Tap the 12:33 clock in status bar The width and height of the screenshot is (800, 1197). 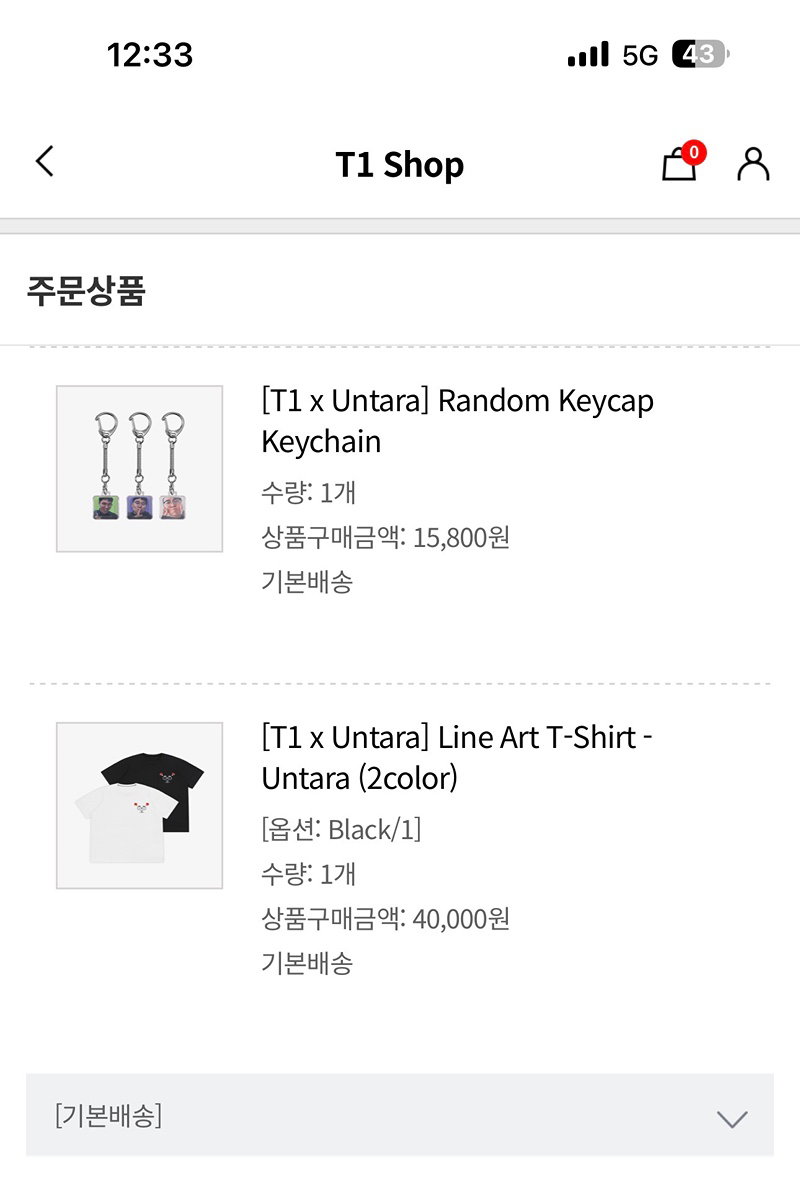click(x=150, y=55)
